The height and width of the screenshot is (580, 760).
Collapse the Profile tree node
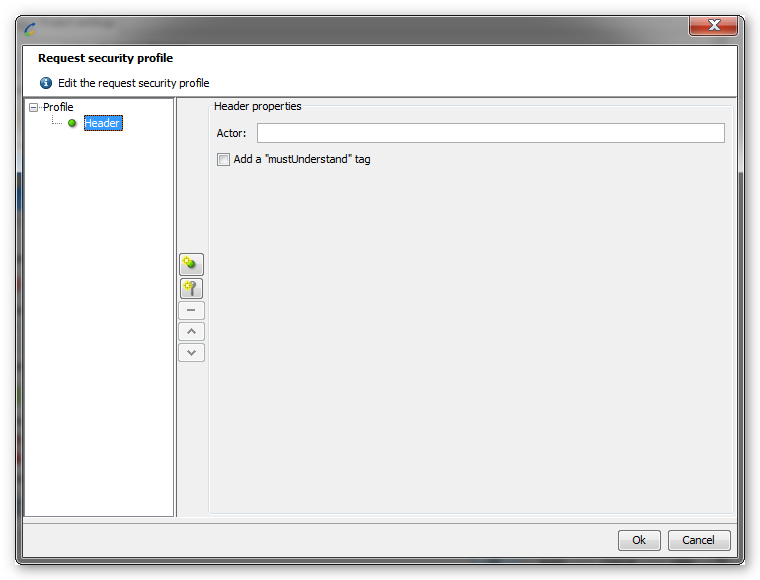click(34, 107)
